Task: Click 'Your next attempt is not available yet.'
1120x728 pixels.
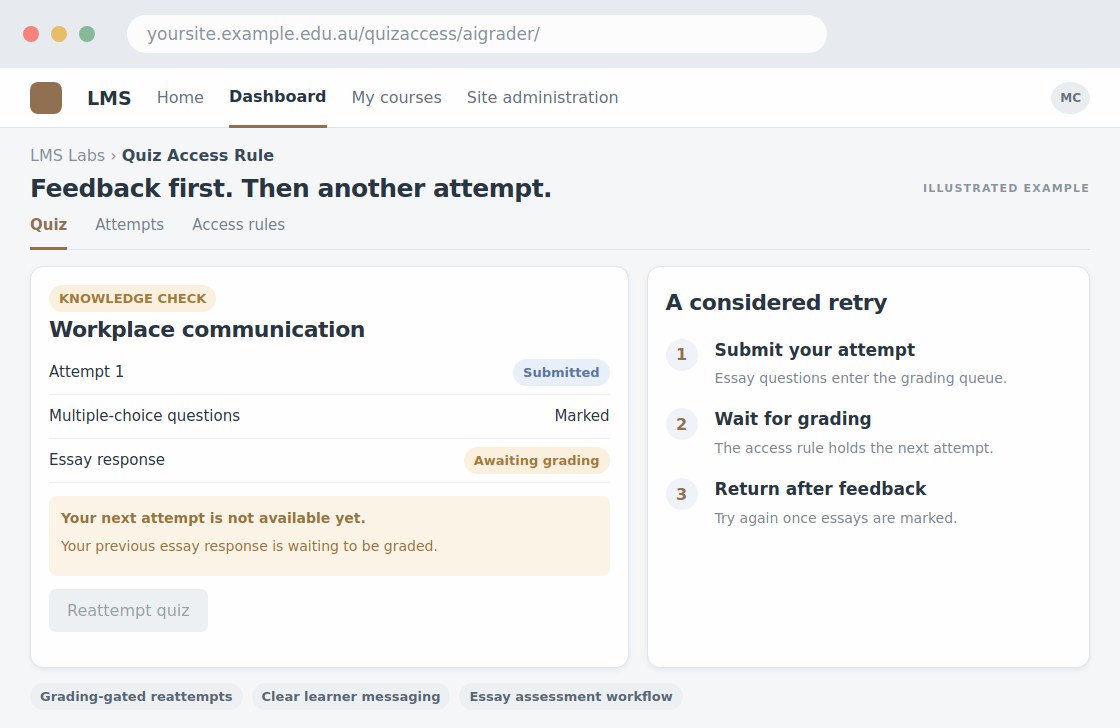Action: pos(213,518)
